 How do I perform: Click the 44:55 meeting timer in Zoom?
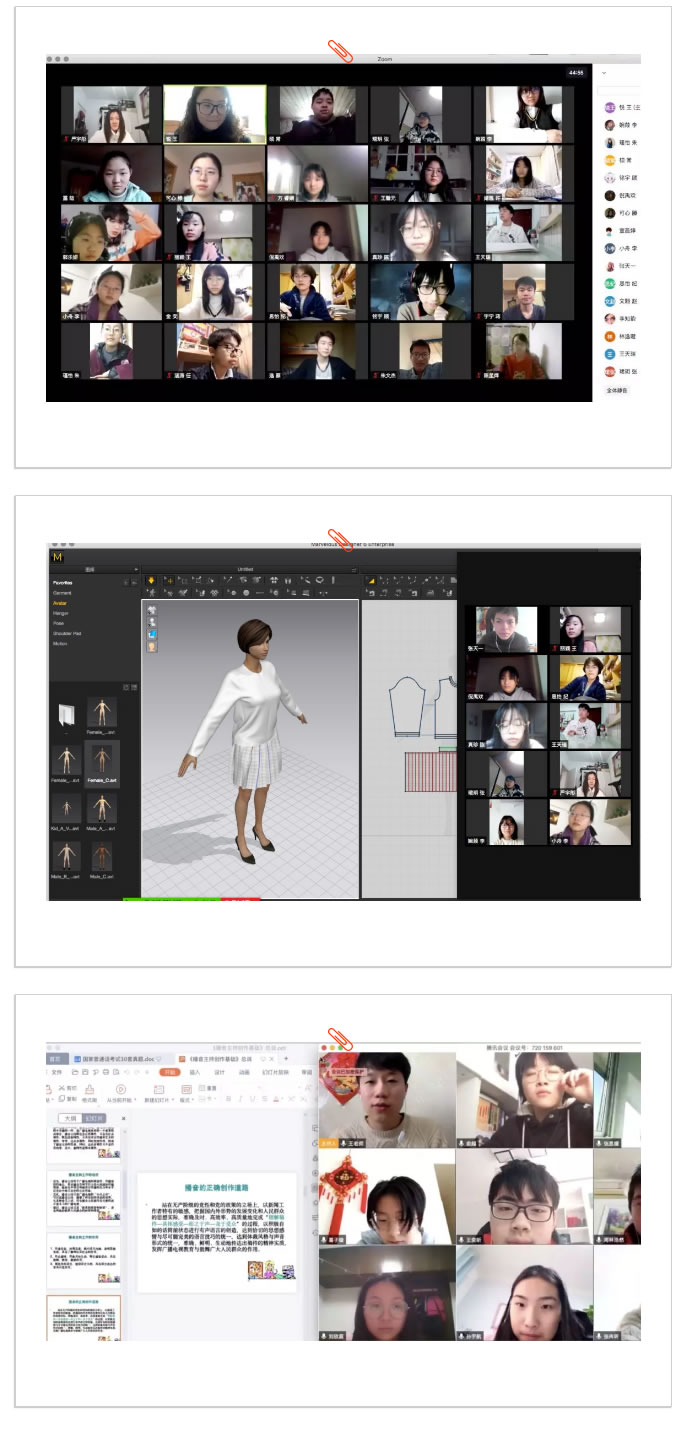pyautogui.click(x=575, y=73)
